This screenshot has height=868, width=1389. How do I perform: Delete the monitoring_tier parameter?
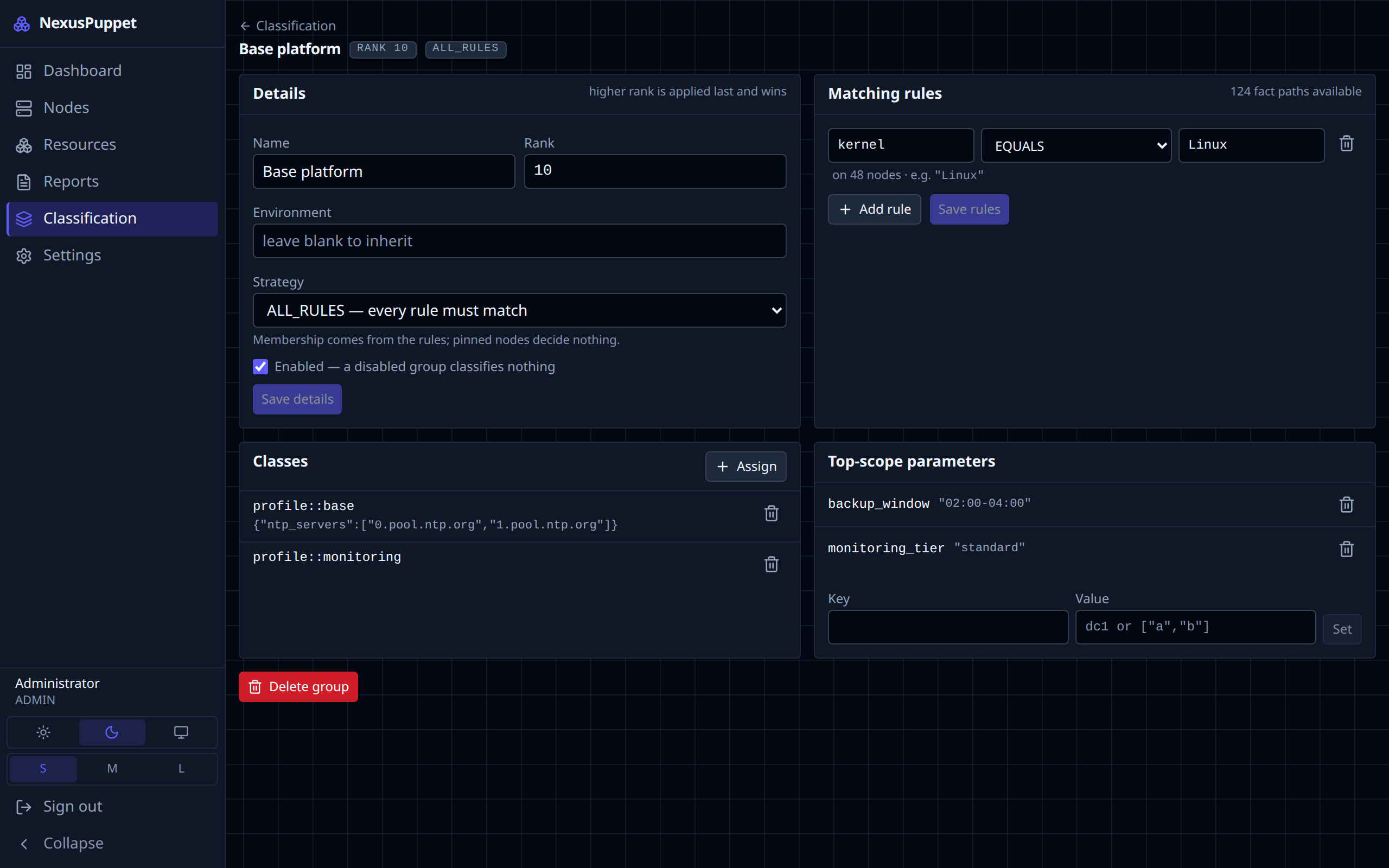pyautogui.click(x=1346, y=550)
